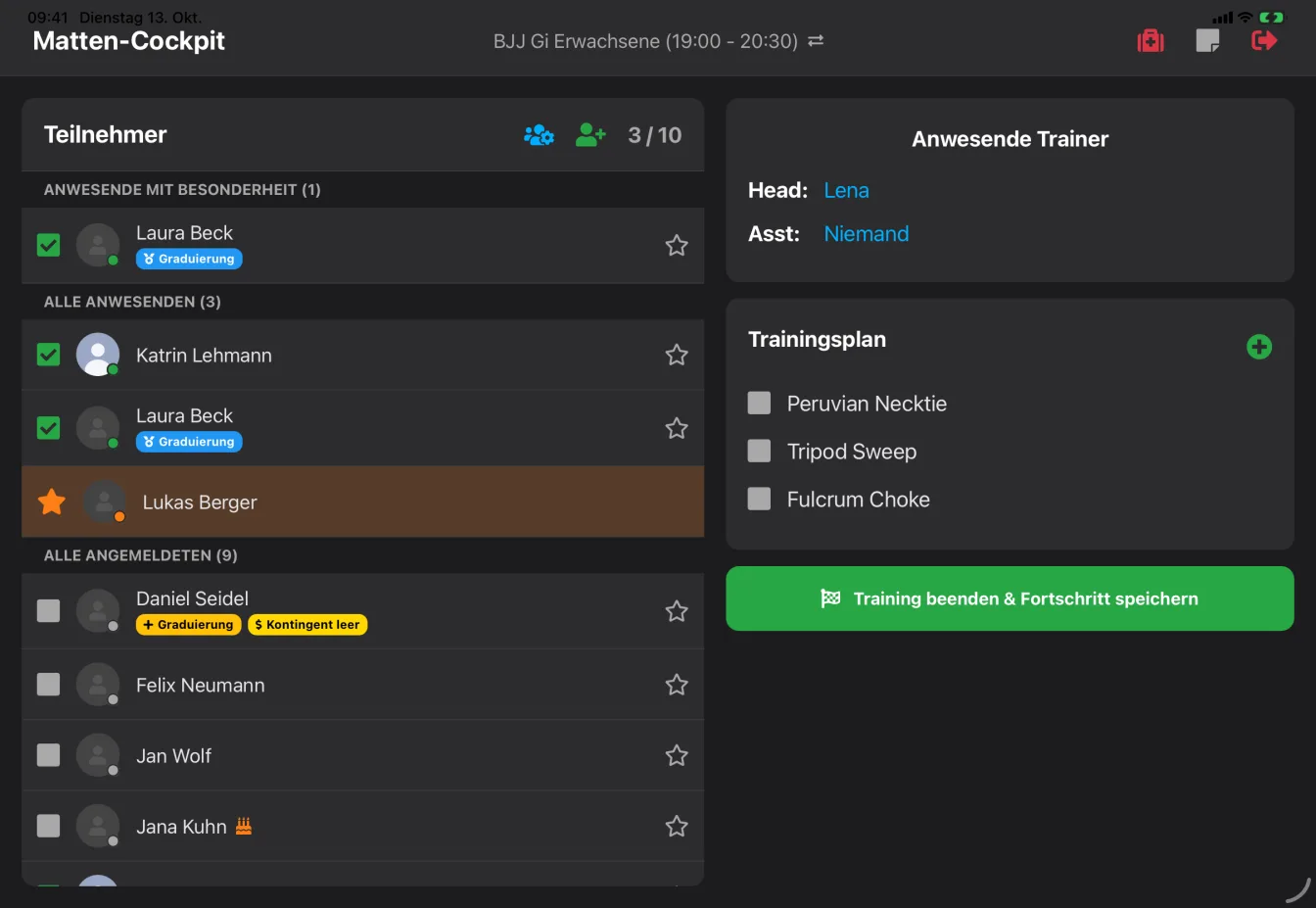Viewport: 1316px width, 908px height.
Task: Tick the Tripod Sweep checkbox
Action: pos(759,451)
